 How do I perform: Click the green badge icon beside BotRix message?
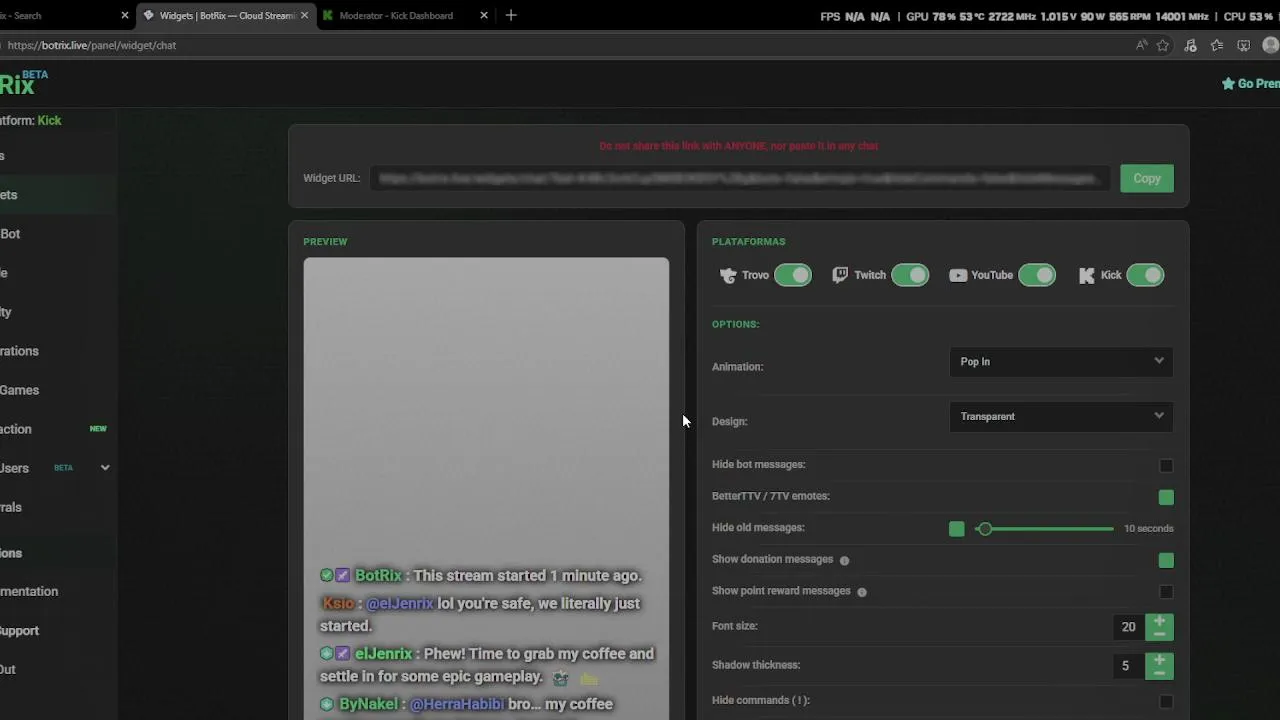[326, 575]
